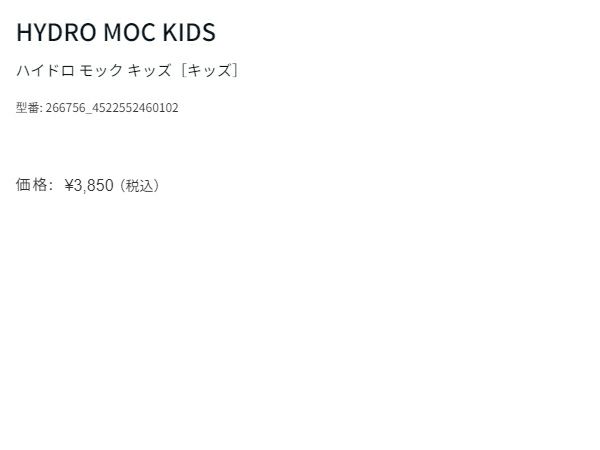
Task: Click the digits 850 in the price
Action: [101, 185]
